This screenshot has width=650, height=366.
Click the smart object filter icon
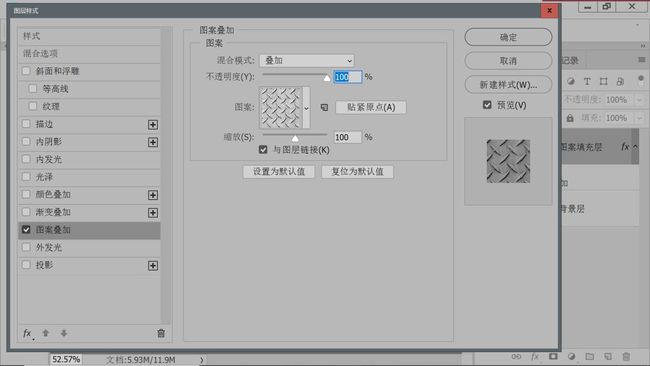click(620, 81)
